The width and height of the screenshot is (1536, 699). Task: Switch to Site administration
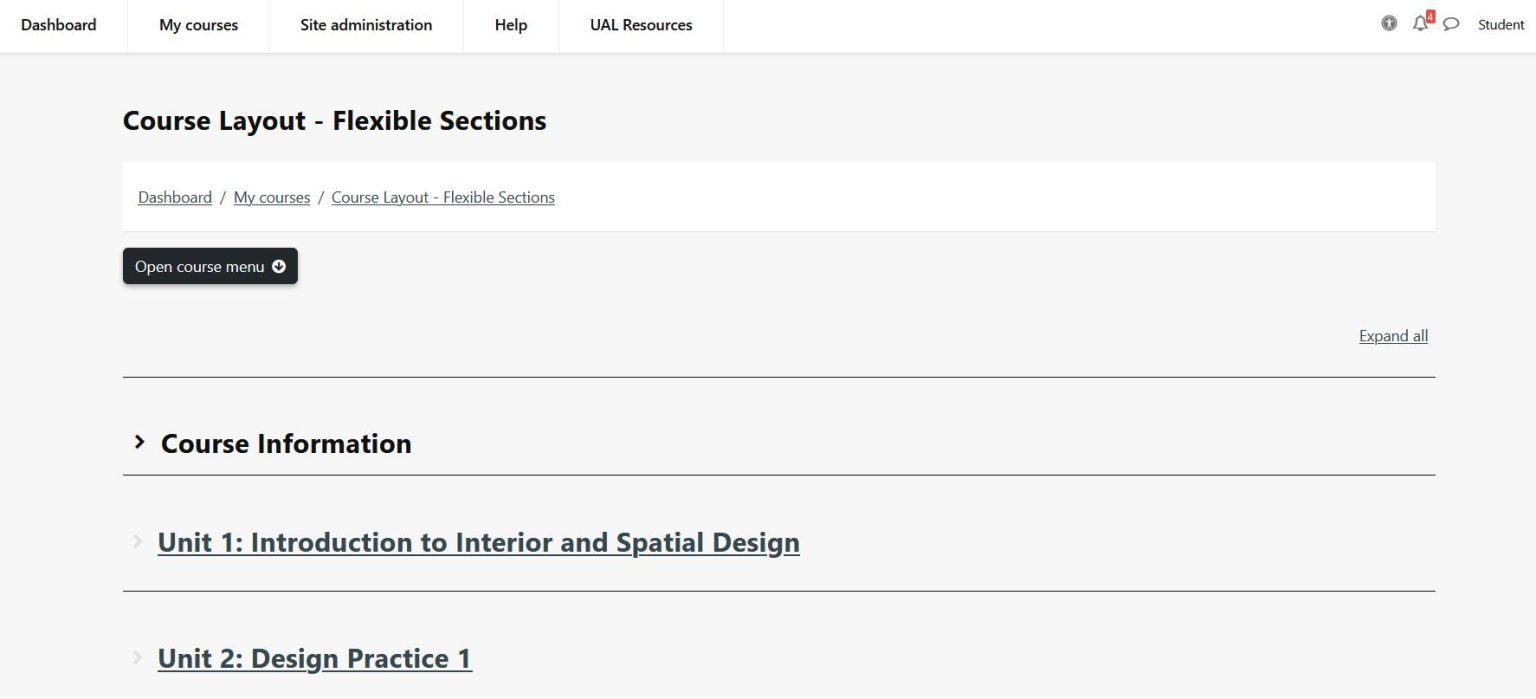[x=365, y=25]
